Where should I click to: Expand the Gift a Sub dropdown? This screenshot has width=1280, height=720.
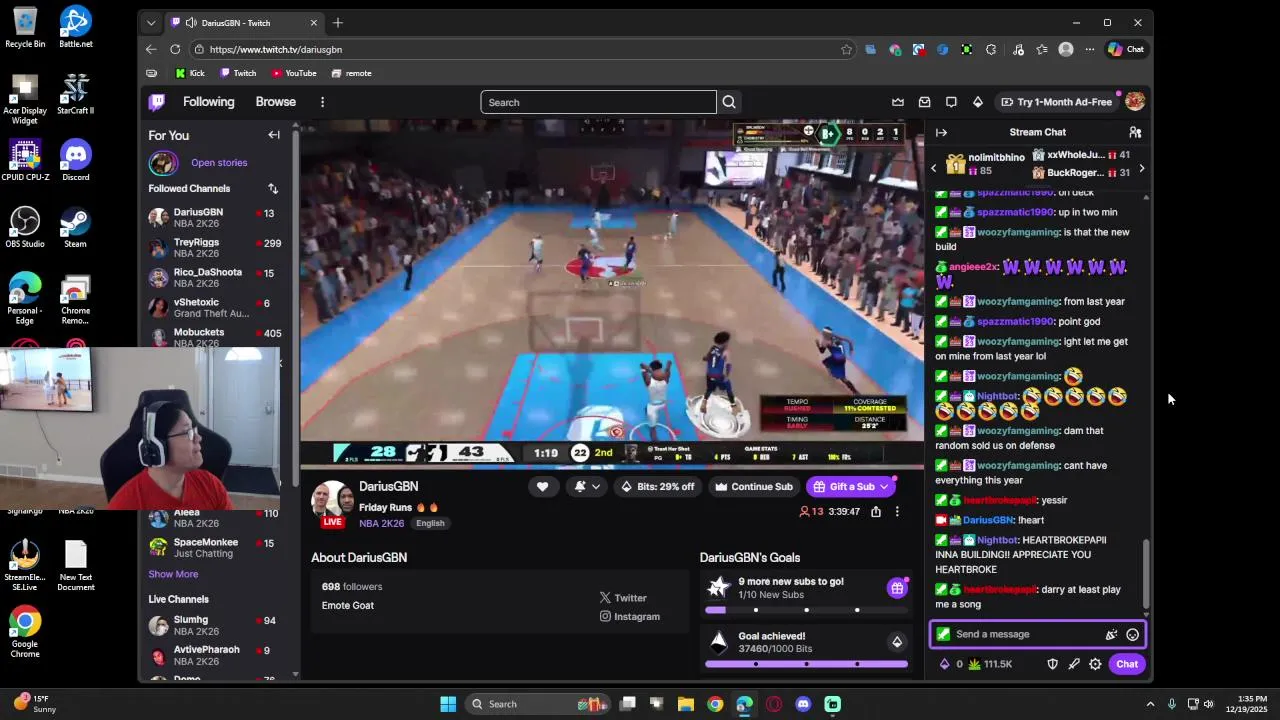click(x=884, y=487)
